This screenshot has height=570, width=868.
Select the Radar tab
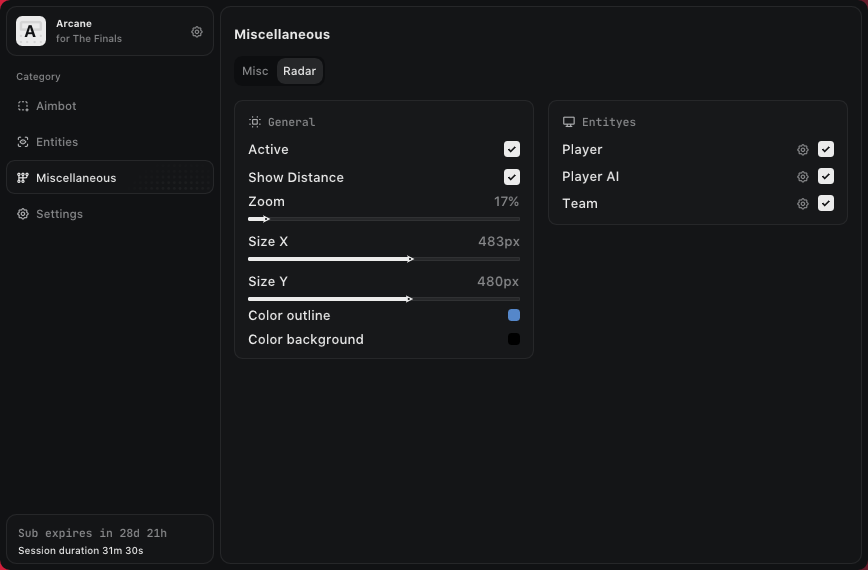(299, 71)
